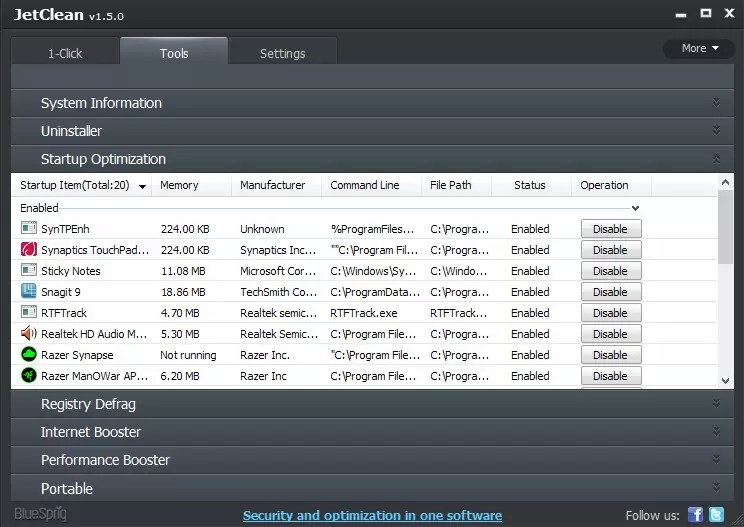The width and height of the screenshot is (744, 527).
Task: Click the Not running memory status
Action: (188, 355)
